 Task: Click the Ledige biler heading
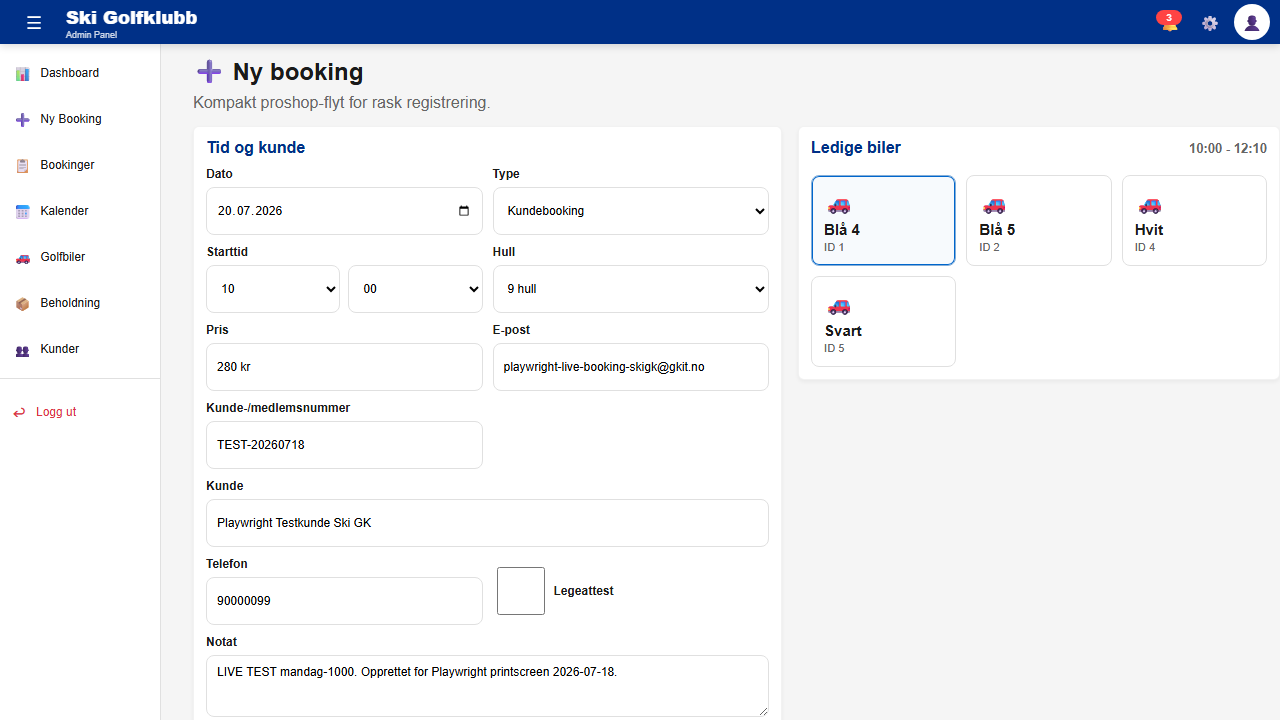pos(856,148)
